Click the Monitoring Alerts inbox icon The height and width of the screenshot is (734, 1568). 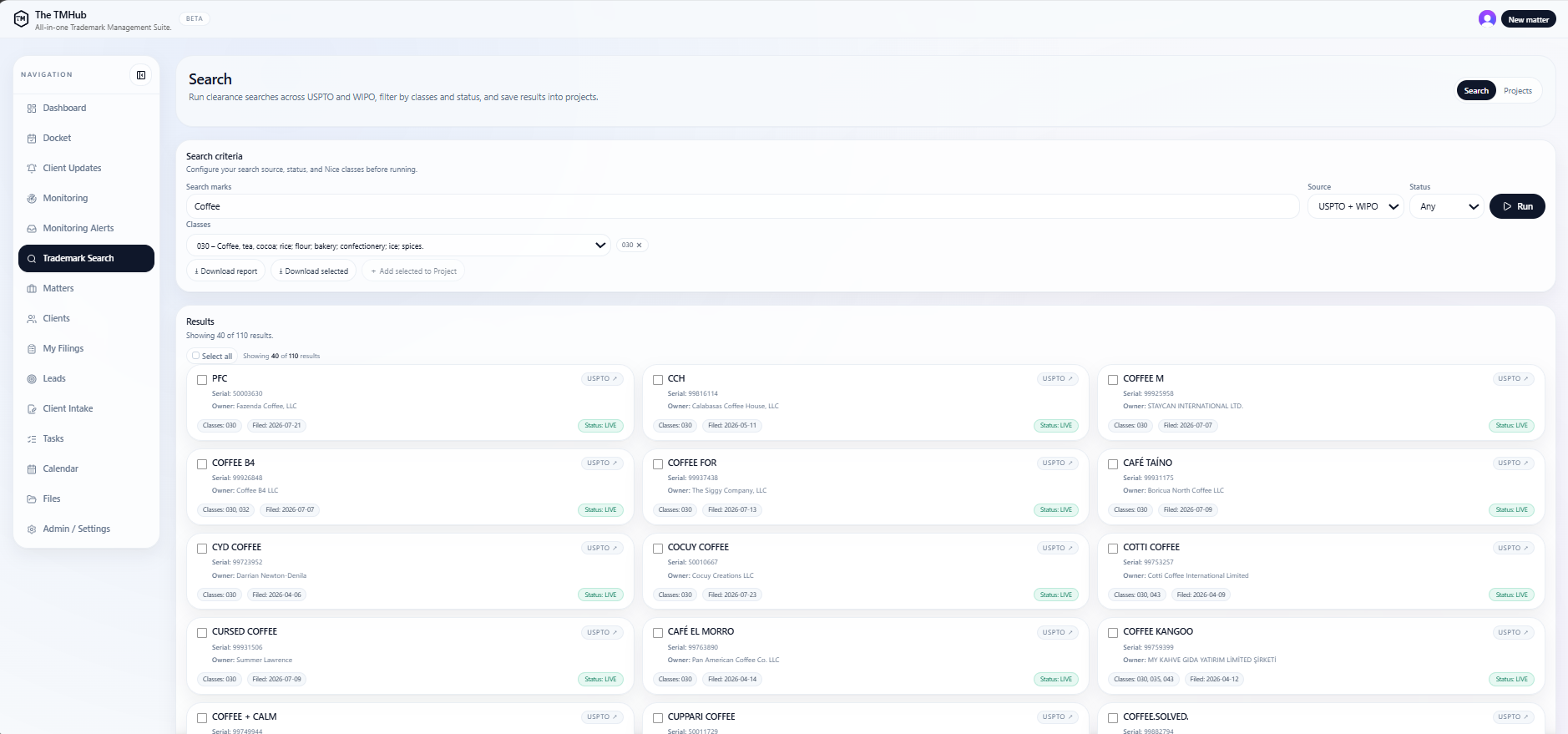(32, 229)
